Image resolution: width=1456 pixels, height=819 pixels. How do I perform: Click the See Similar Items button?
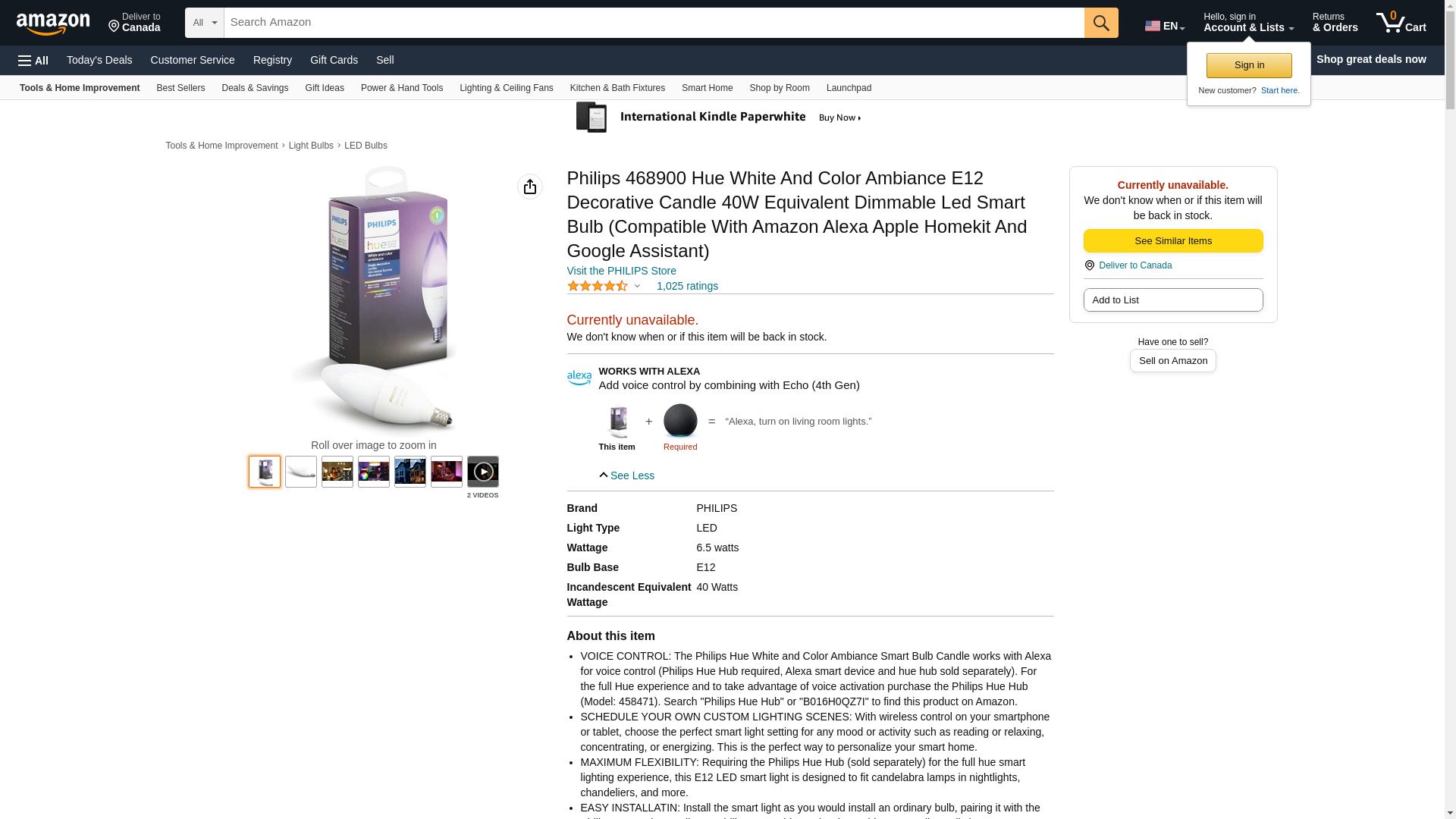click(x=1172, y=241)
